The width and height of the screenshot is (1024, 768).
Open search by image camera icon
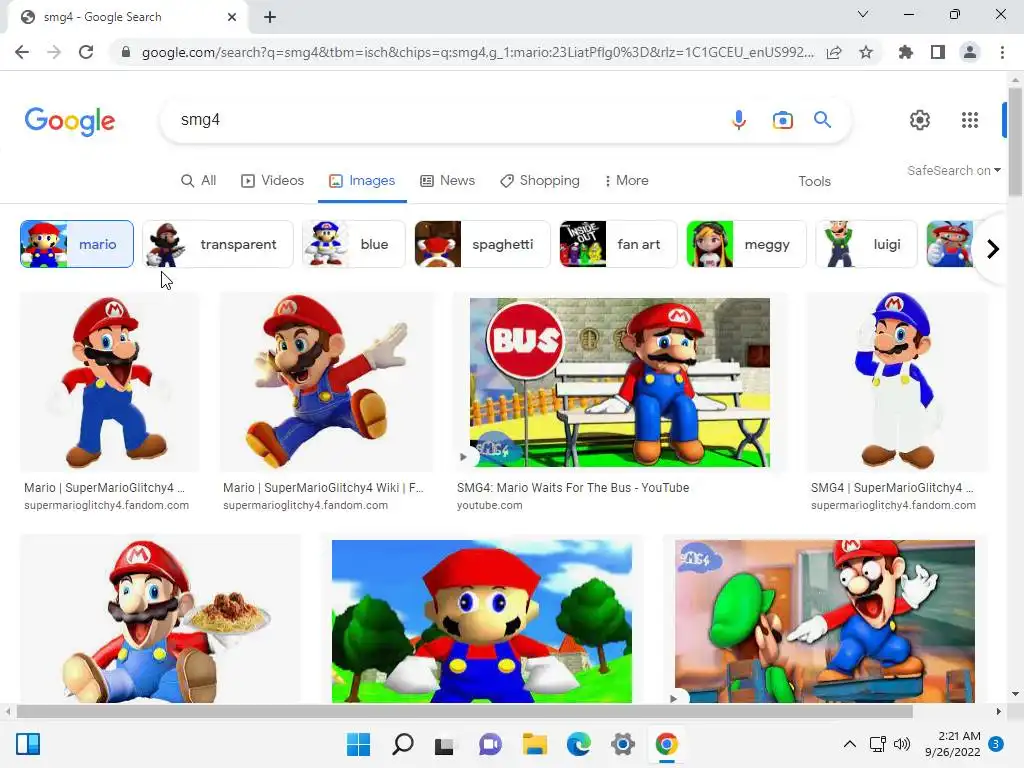pyautogui.click(x=782, y=120)
